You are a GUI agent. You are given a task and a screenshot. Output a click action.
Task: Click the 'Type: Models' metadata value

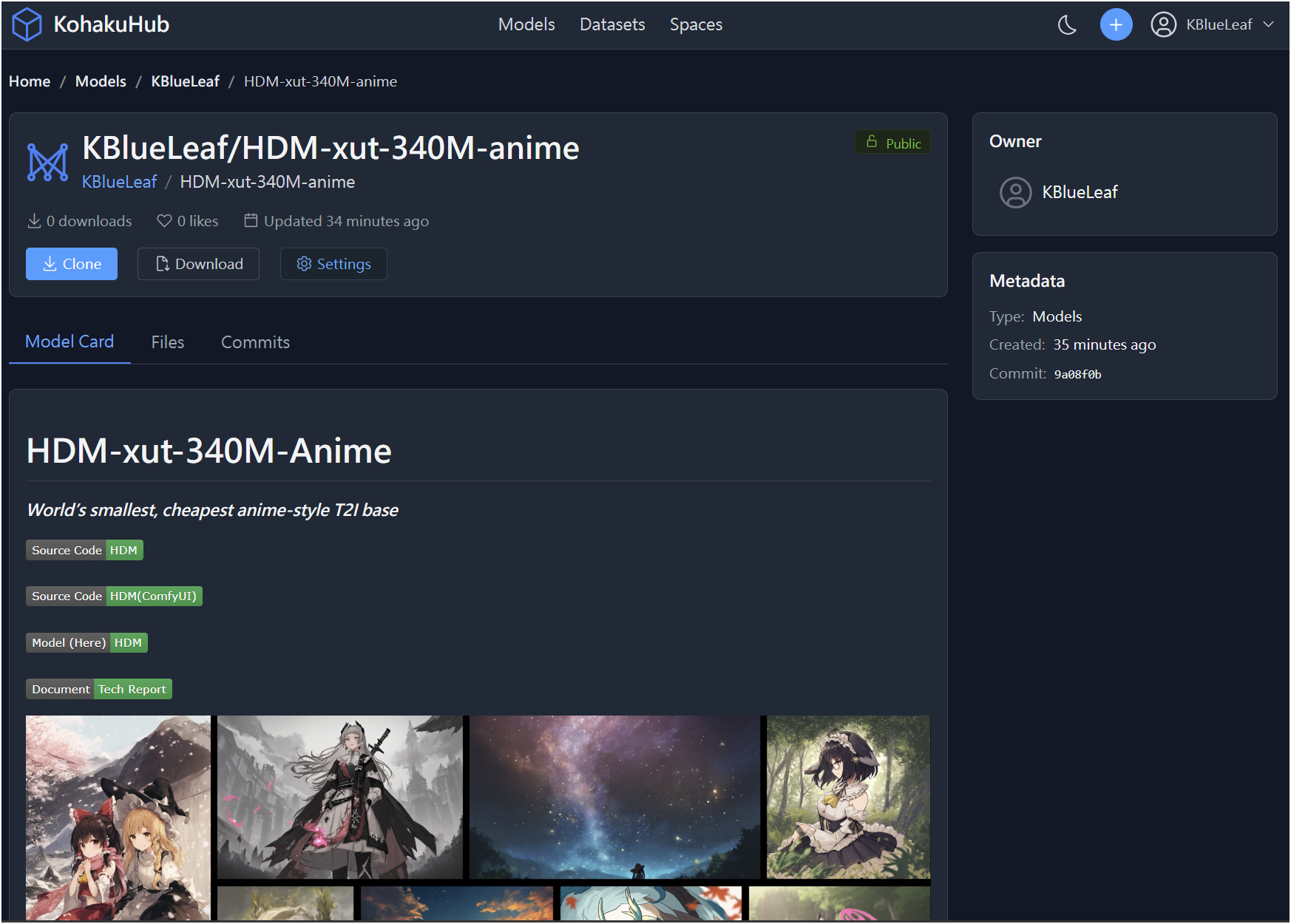(1057, 316)
